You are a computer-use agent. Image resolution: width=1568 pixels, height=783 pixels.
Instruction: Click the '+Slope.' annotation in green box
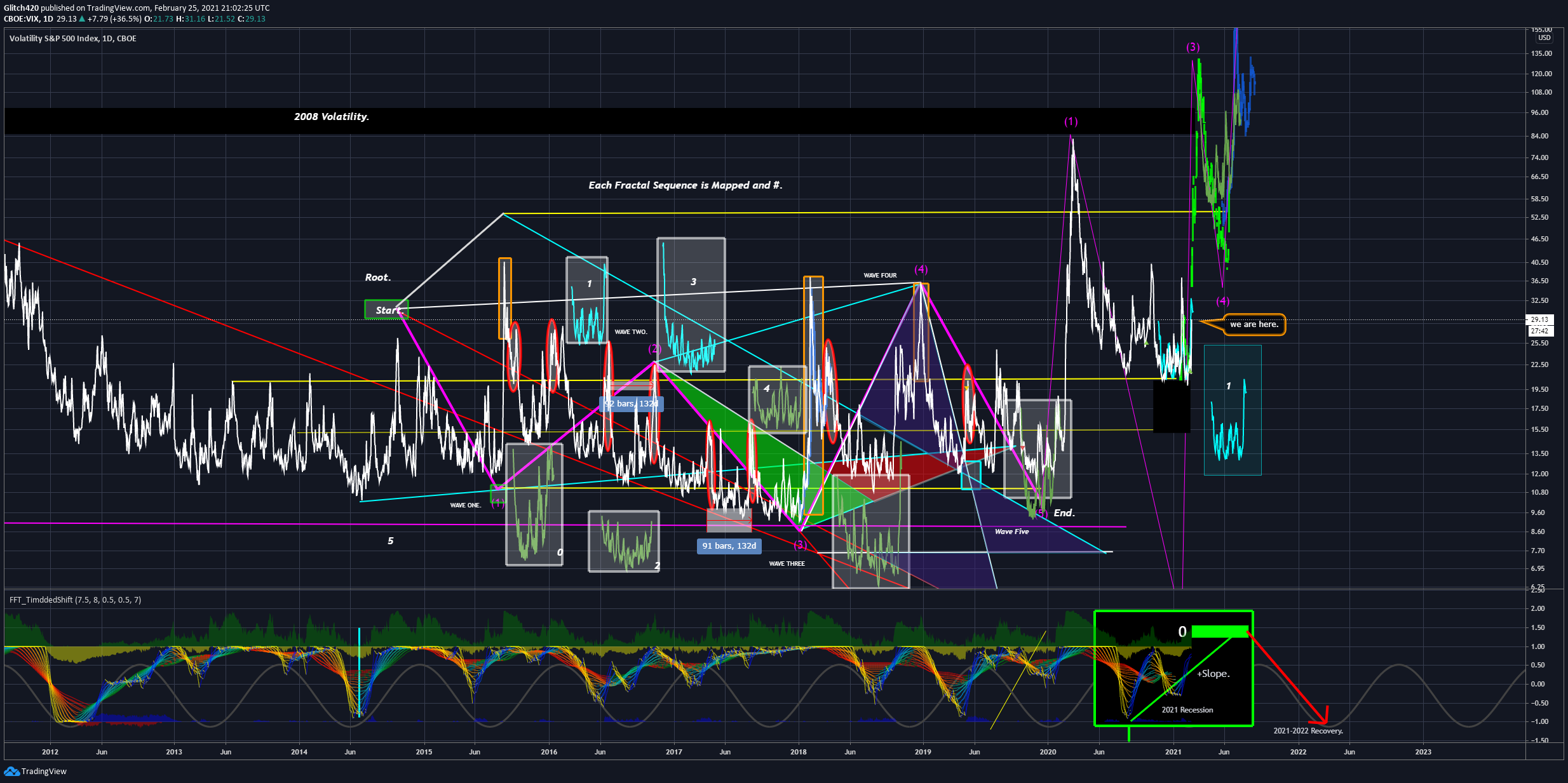point(1213,674)
